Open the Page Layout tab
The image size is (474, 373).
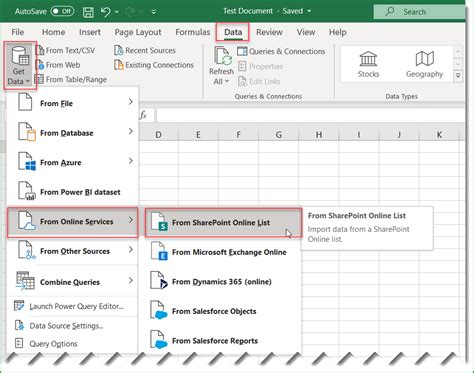[138, 32]
